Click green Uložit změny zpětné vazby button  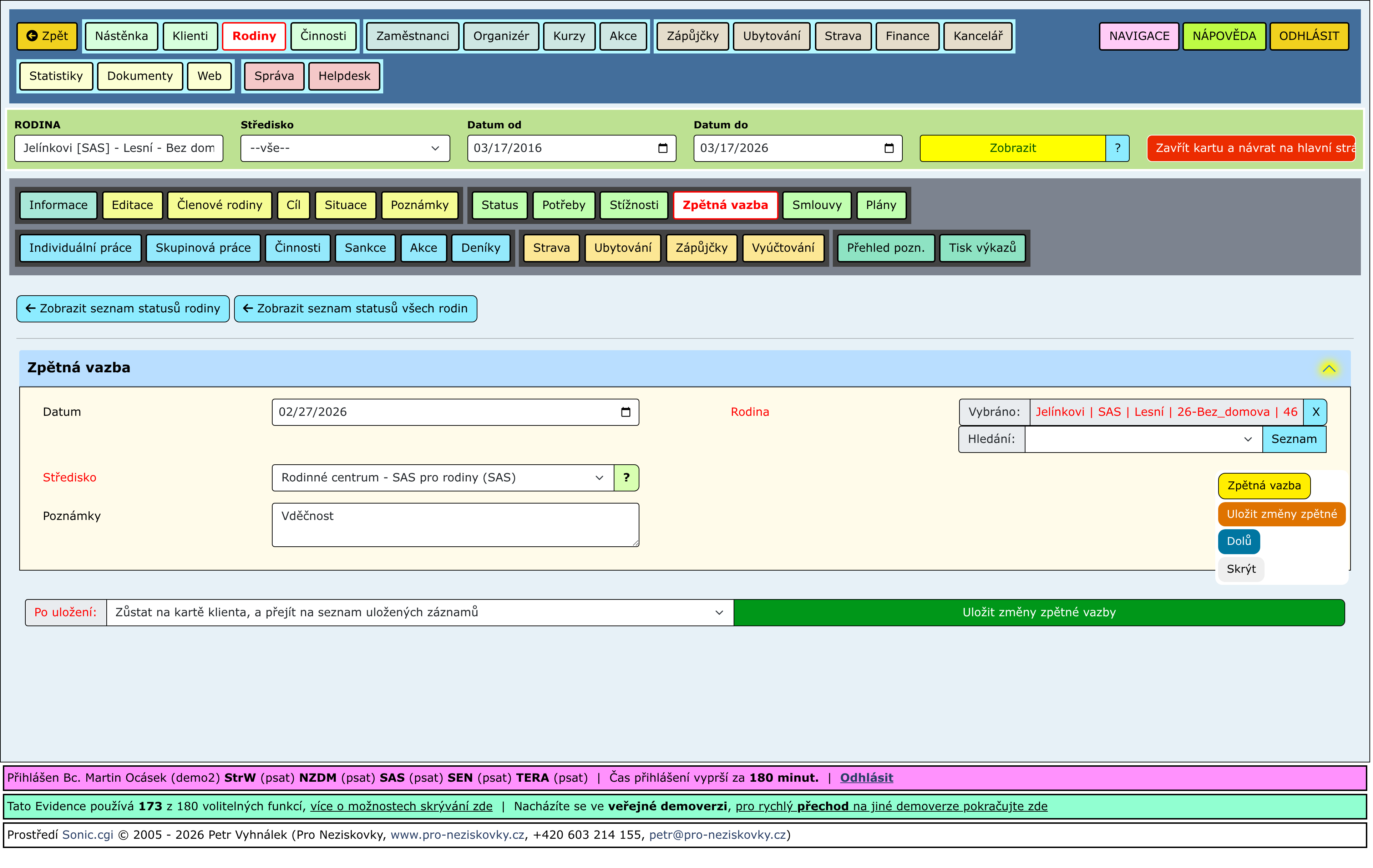1039,613
